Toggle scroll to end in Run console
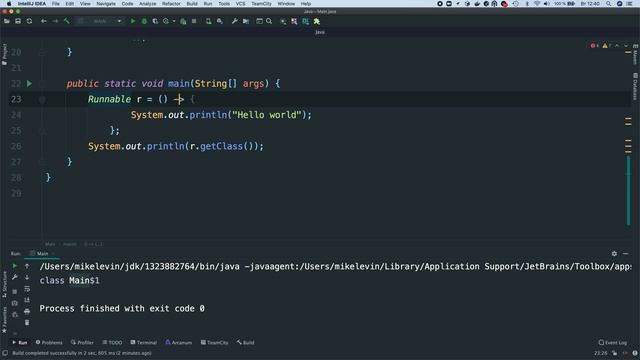The image size is (640, 360). 27,300
